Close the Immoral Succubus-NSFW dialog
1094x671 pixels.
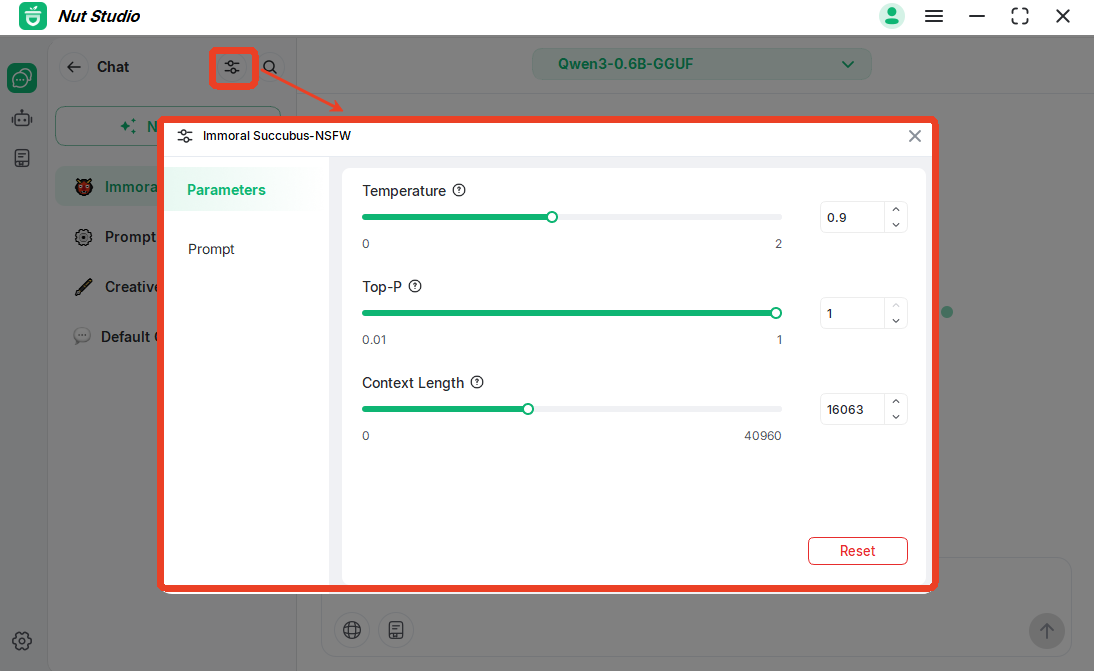[915, 136]
